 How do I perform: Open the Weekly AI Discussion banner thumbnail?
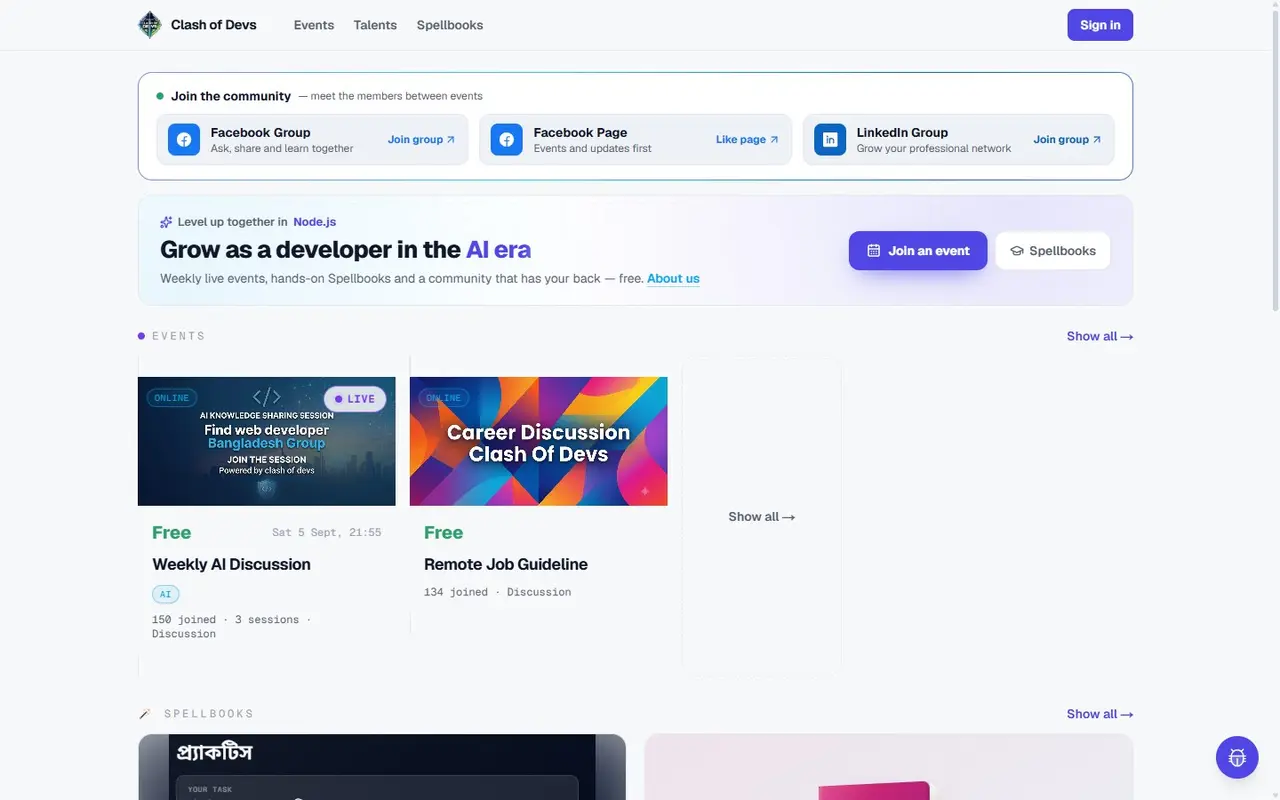267,441
